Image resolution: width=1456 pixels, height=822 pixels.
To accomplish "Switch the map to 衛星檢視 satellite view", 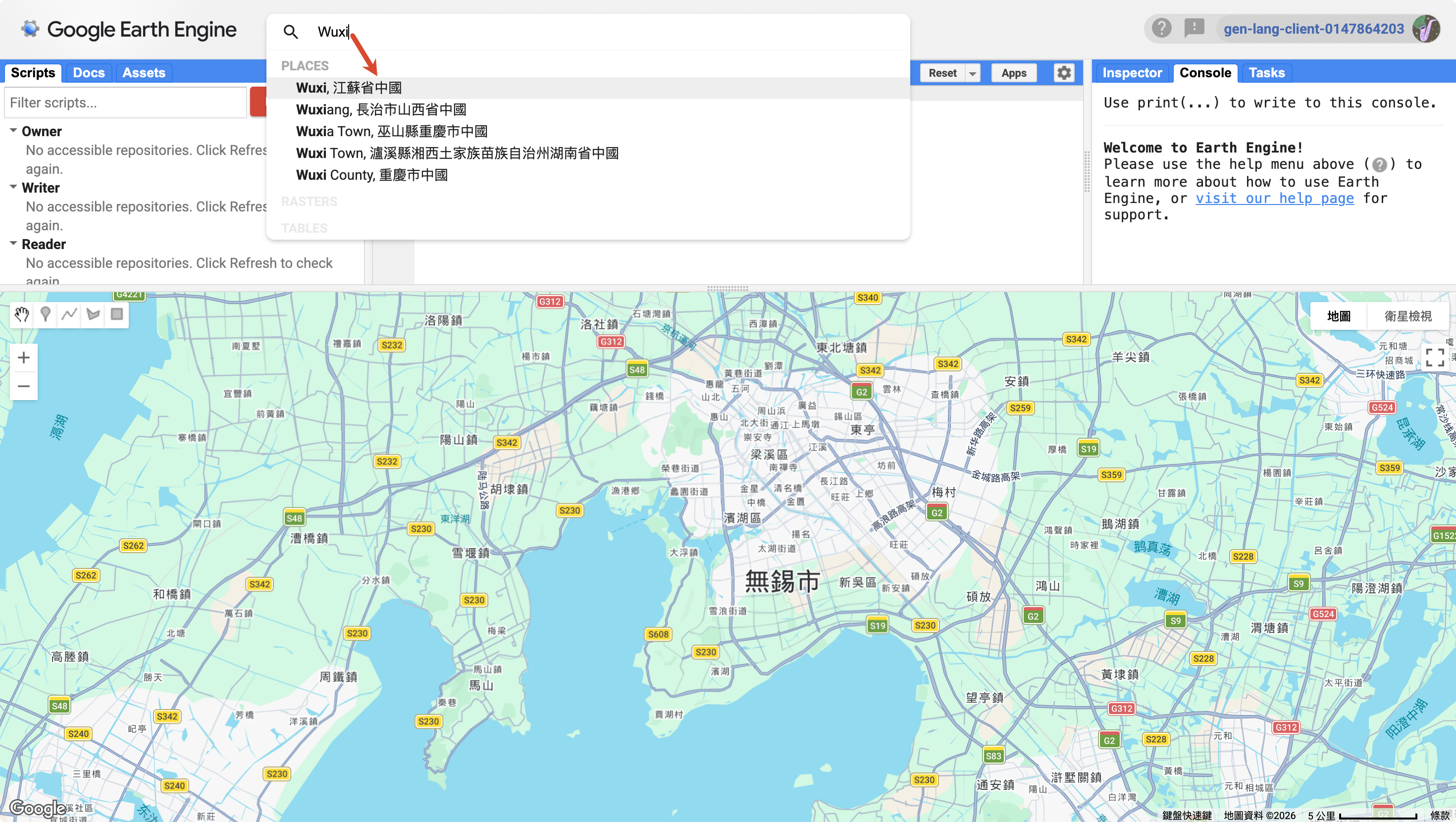I will (1407, 316).
